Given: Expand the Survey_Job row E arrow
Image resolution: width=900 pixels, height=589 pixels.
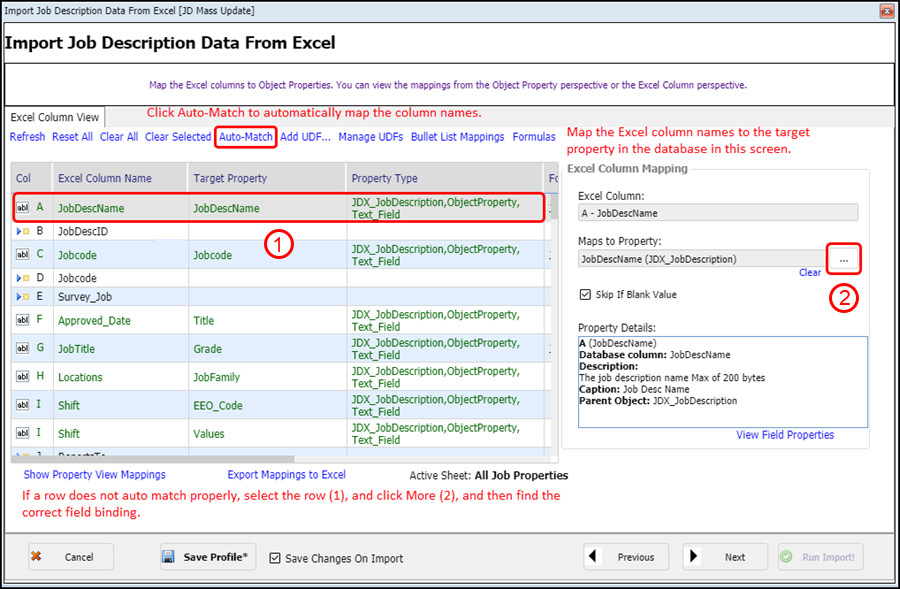Looking at the screenshot, I should tap(19, 297).
